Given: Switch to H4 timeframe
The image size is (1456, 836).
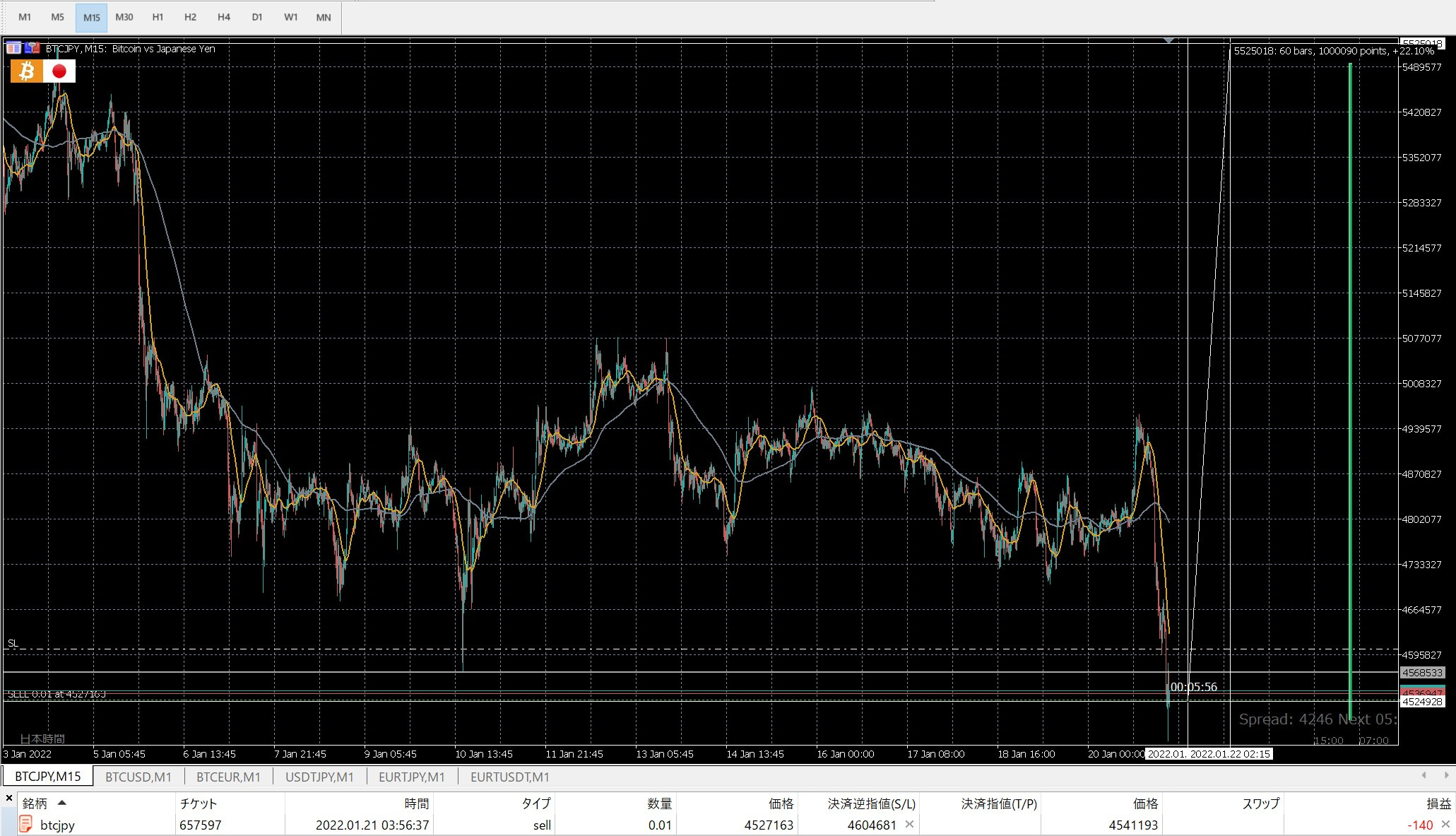Looking at the screenshot, I should 224,17.
